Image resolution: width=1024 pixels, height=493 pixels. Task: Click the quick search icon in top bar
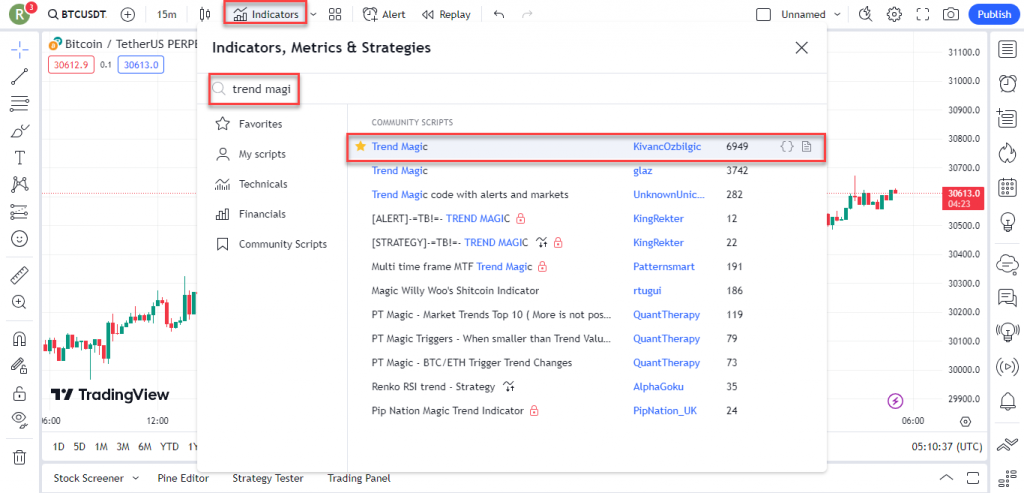coord(865,14)
